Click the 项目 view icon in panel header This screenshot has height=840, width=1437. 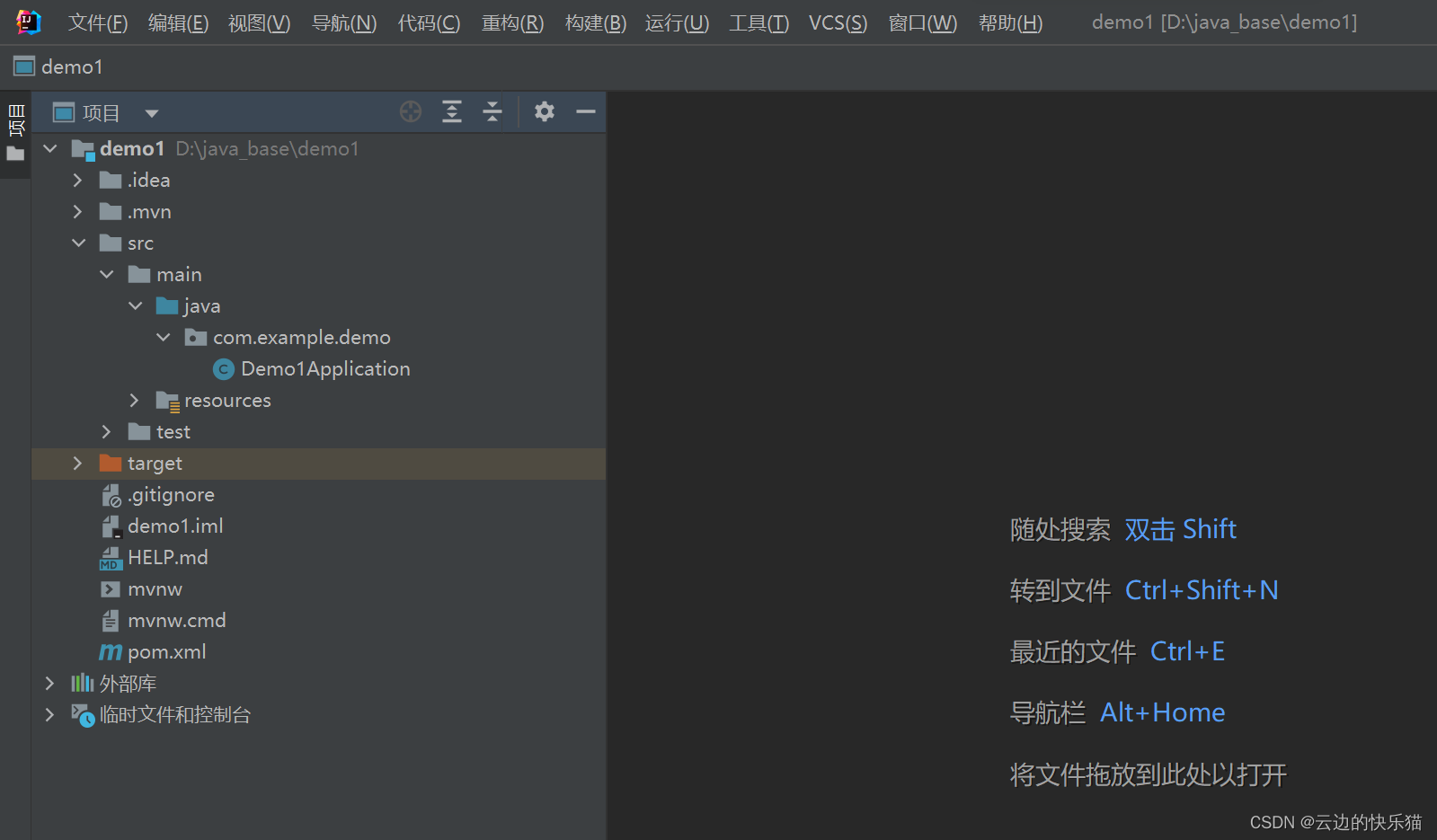[x=64, y=112]
